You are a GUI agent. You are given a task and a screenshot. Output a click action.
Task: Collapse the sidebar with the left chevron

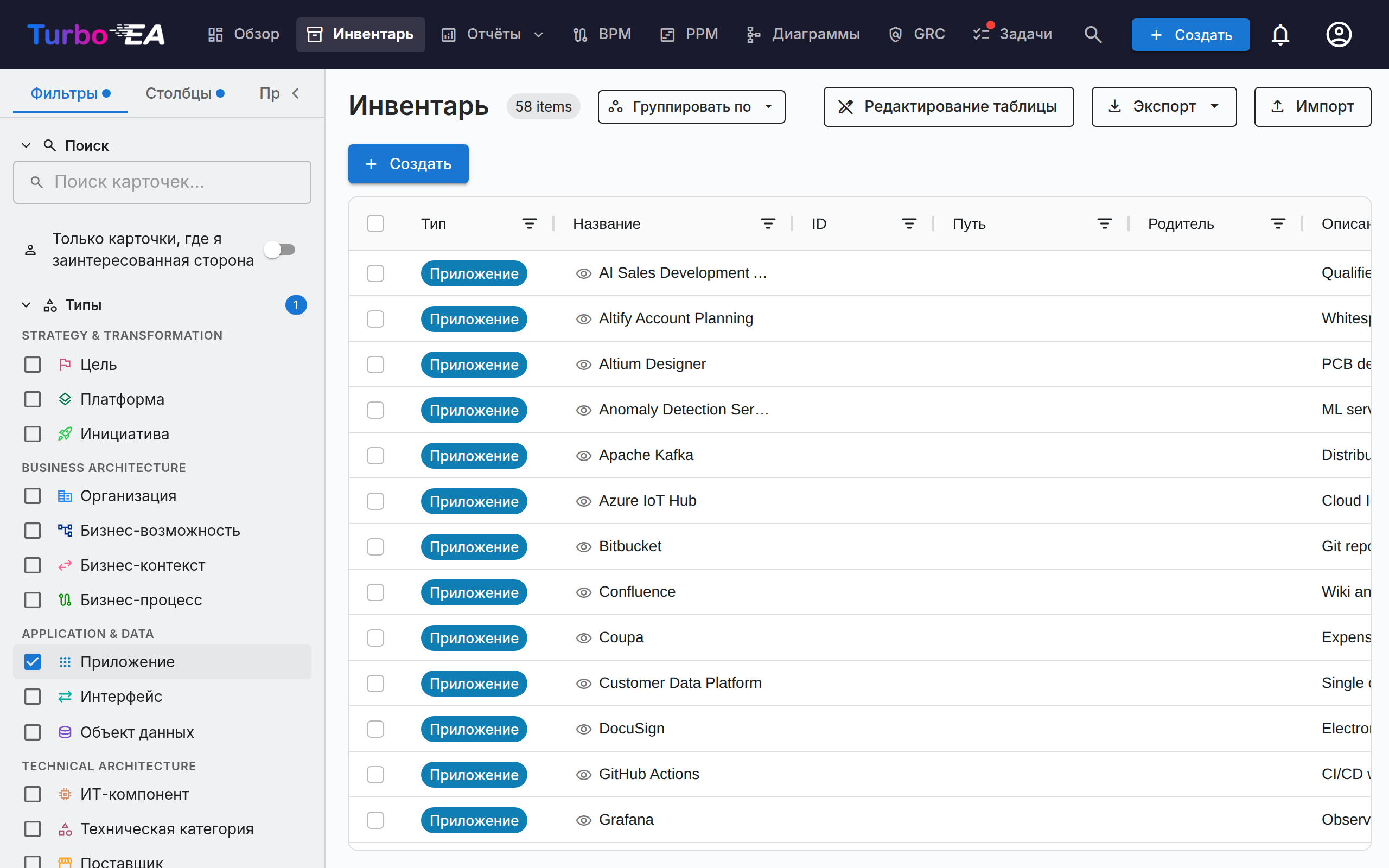(x=296, y=93)
